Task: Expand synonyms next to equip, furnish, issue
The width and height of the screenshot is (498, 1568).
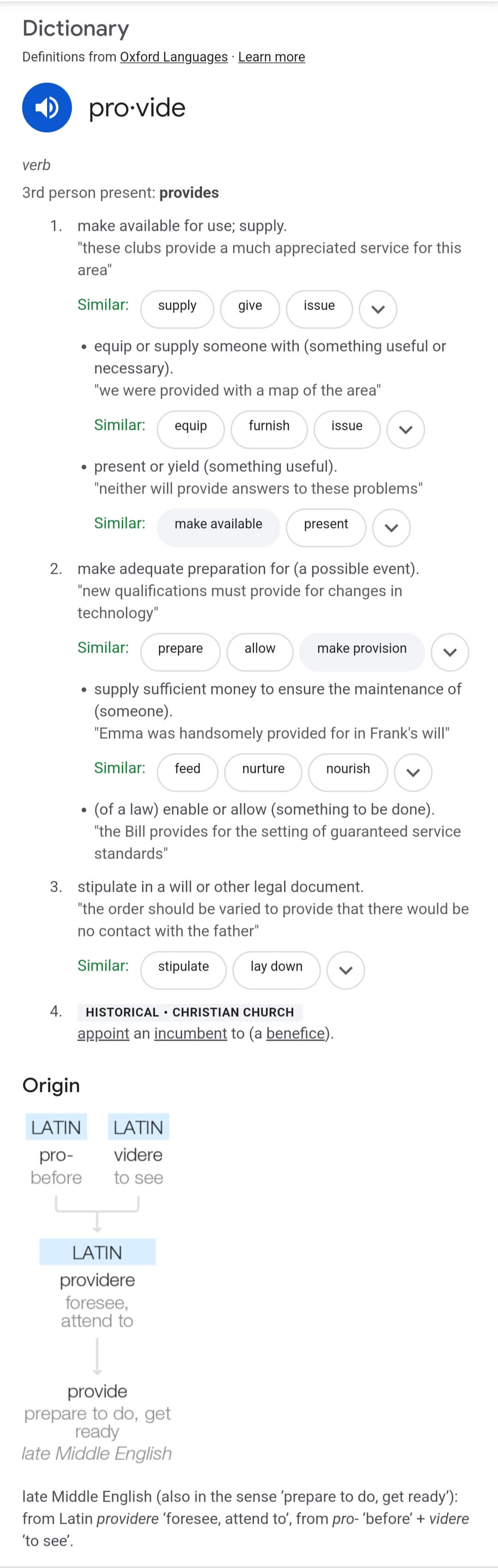Action: (x=405, y=430)
